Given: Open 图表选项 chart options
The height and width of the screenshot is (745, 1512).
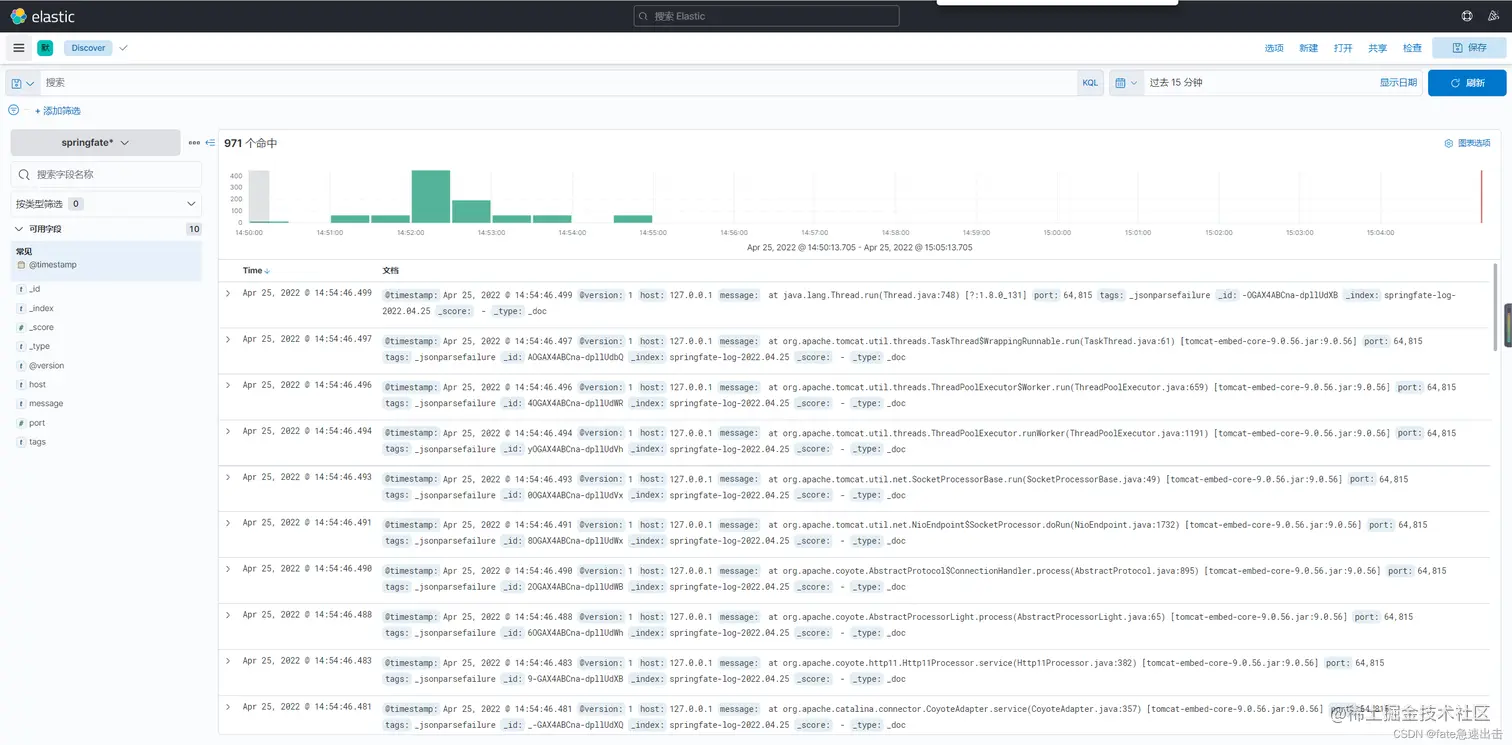Looking at the screenshot, I should click(1467, 143).
